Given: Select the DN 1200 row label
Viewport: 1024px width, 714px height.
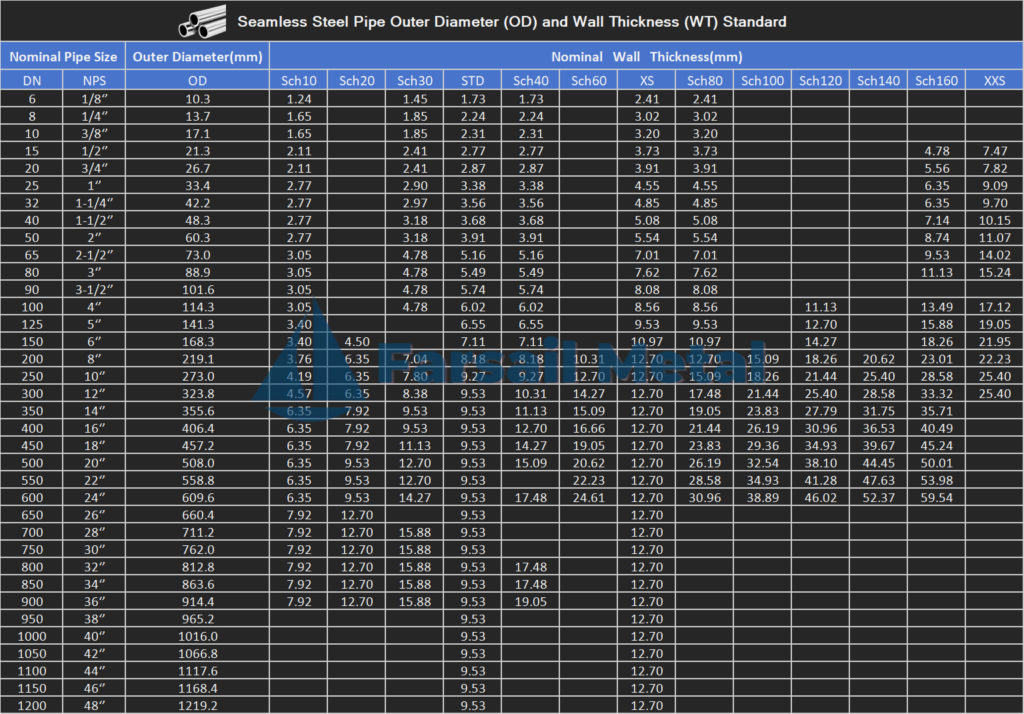Looking at the screenshot, I should pyautogui.click(x=31, y=705).
